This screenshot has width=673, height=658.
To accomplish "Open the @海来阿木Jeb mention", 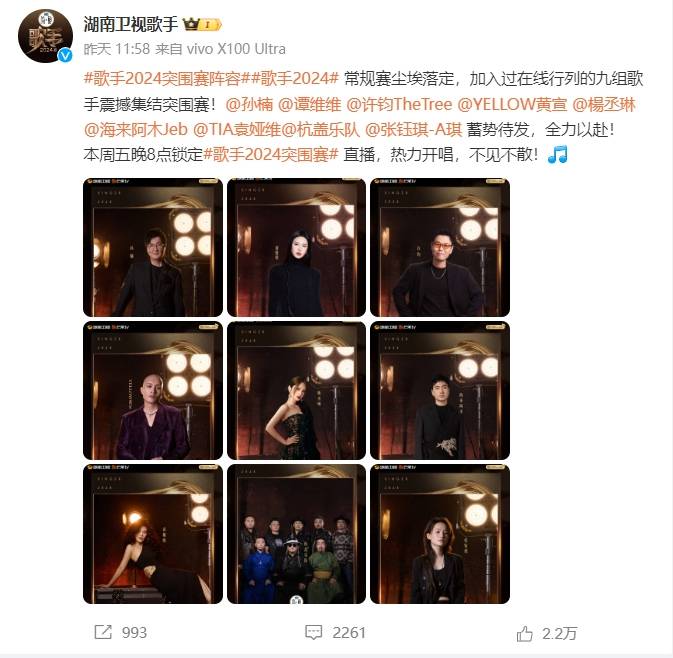I will tap(136, 129).
